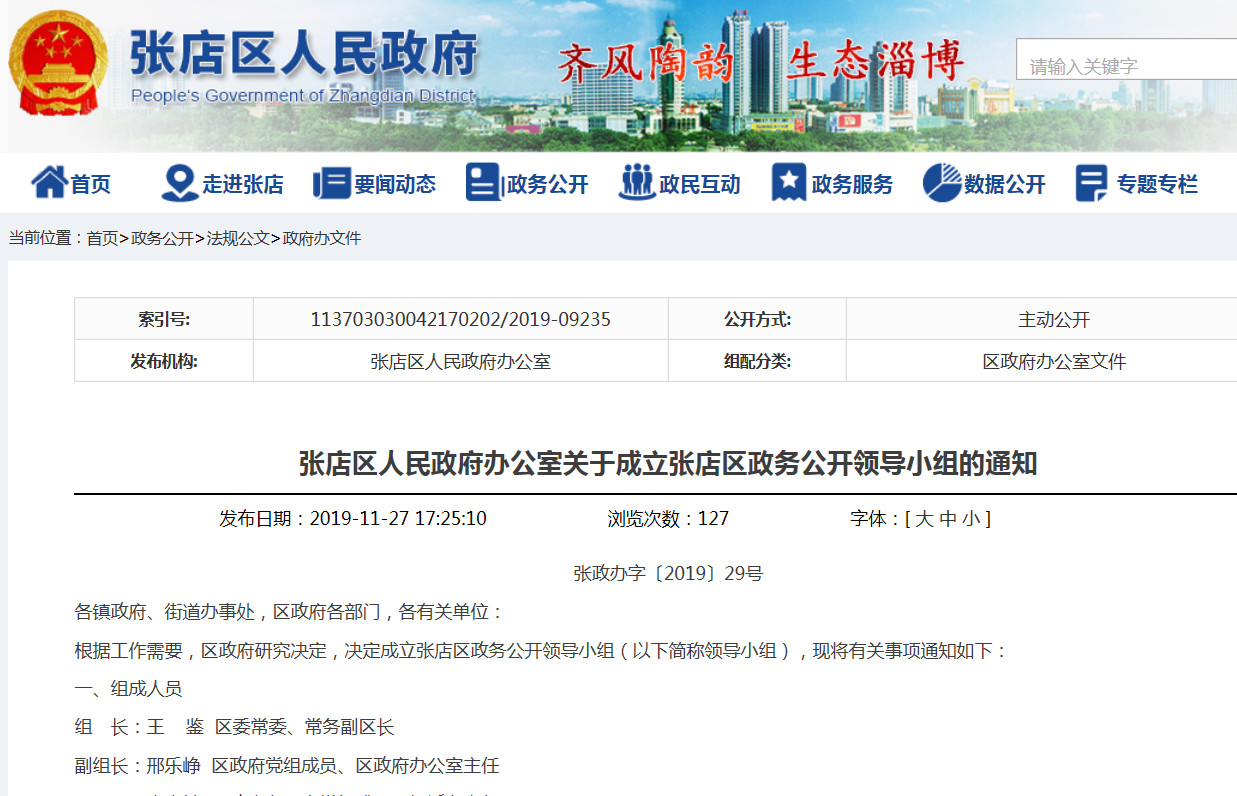
Task: Open 政务公开 breadcrumb link
Action: pyautogui.click(x=162, y=238)
